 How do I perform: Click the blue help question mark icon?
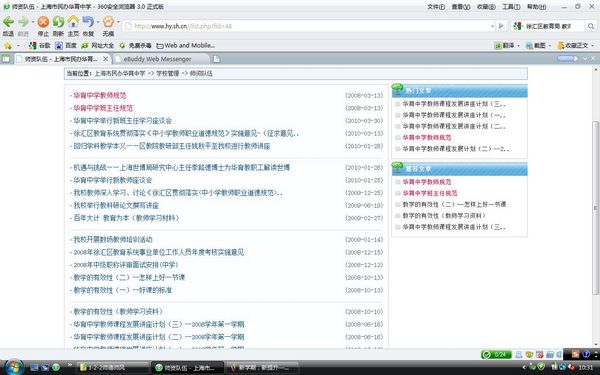click(x=586, y=354)
